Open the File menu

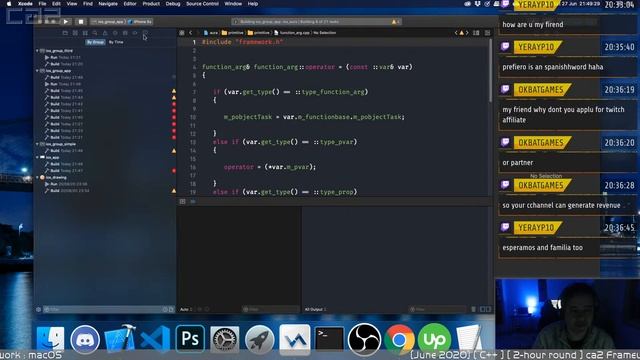coord(42,4)
